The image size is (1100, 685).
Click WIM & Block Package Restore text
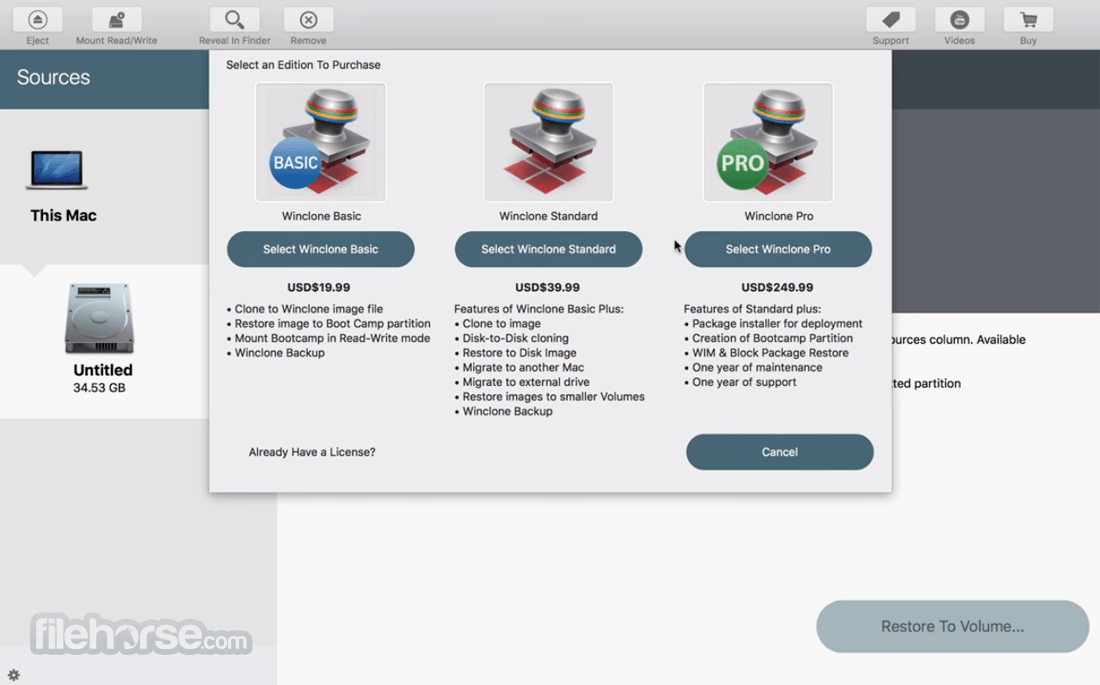click(770, 353)
